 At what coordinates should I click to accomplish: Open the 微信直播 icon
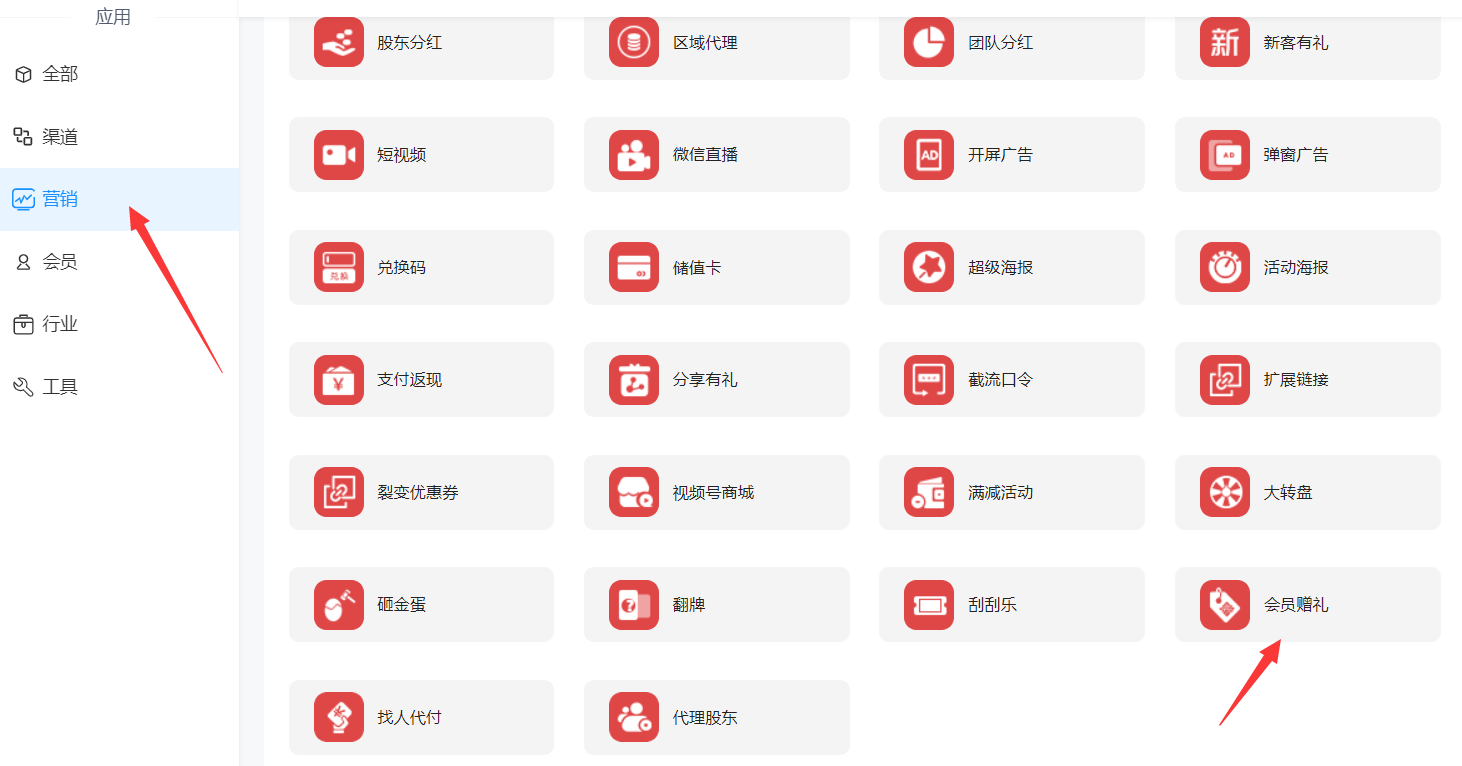click(634, 155)
